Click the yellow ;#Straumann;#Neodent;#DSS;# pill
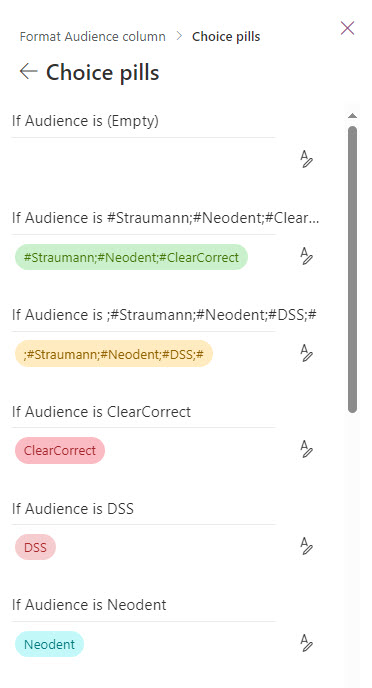This screenshot has width=372, height=688. (114, 354)
